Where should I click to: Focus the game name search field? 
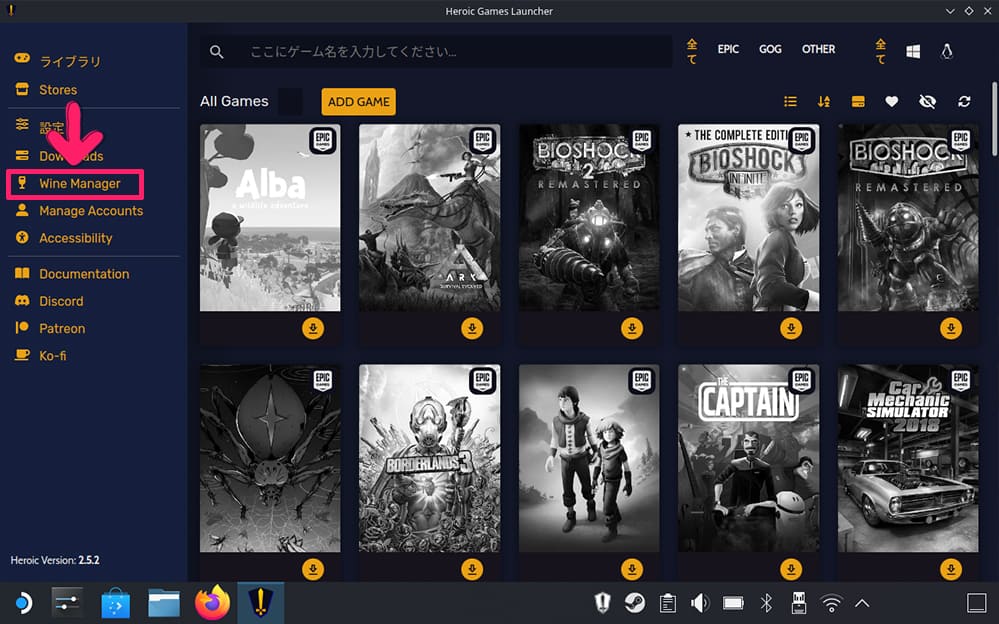pyautogui.click(x=436, y=52)
